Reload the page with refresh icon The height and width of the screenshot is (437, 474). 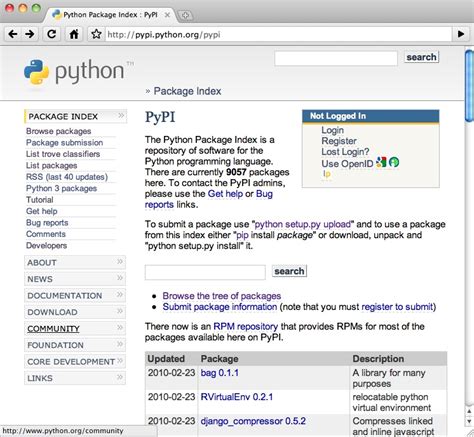click(x=51, y=34)
